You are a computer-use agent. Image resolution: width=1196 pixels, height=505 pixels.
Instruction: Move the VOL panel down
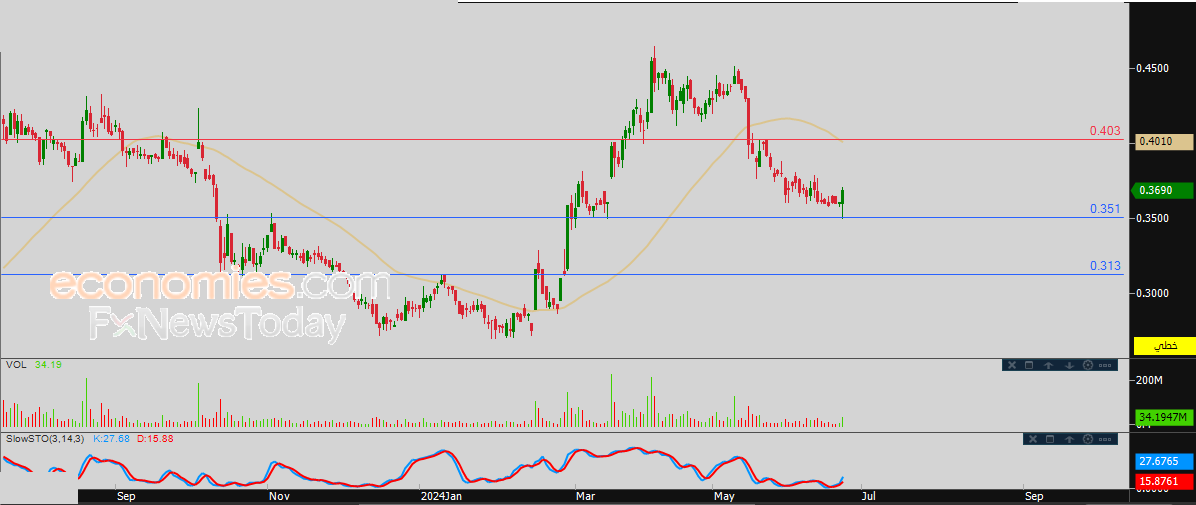tap(1068, 366)
